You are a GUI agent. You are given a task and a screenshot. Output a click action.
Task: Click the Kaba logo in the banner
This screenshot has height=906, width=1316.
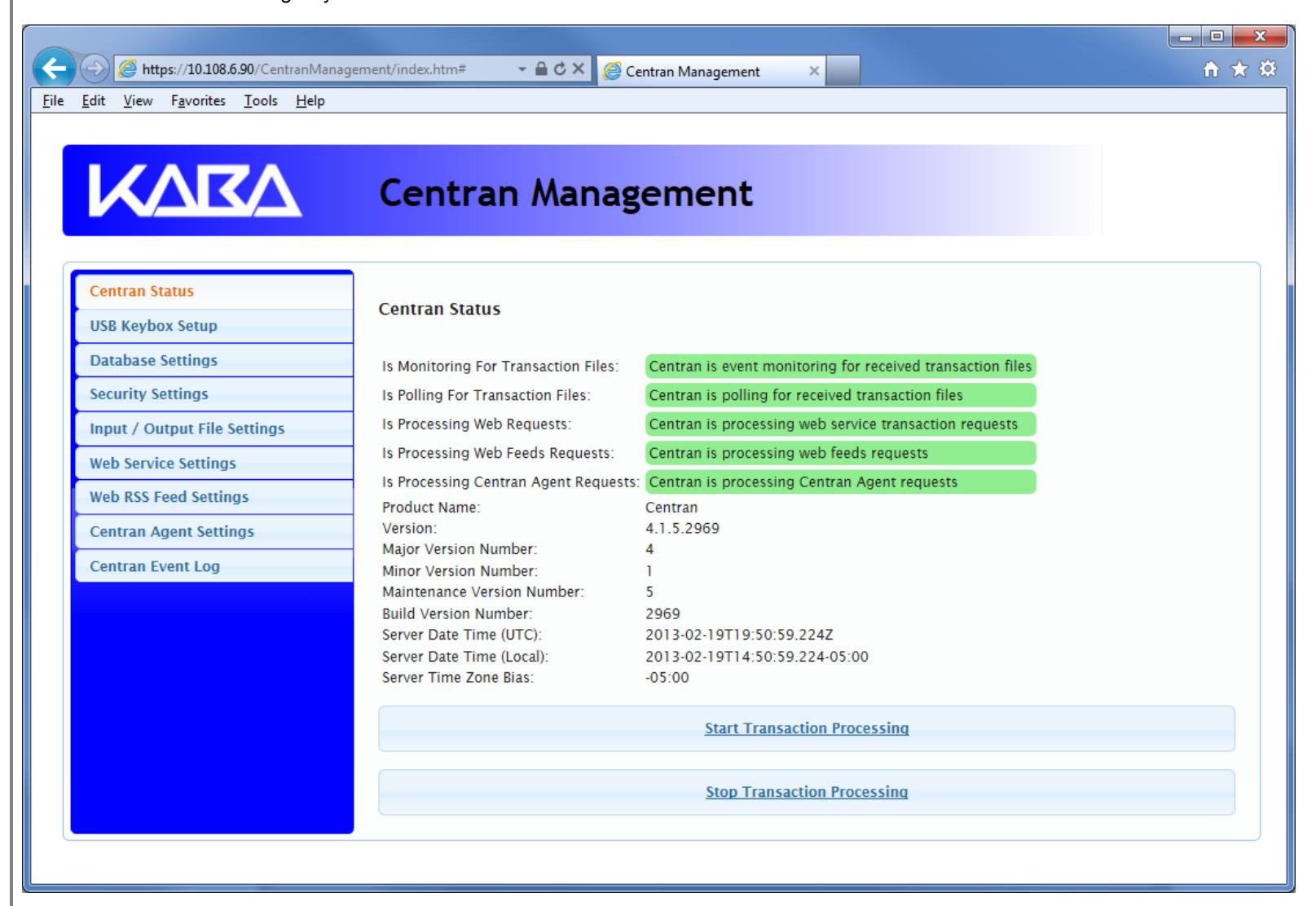coord(195,190)
